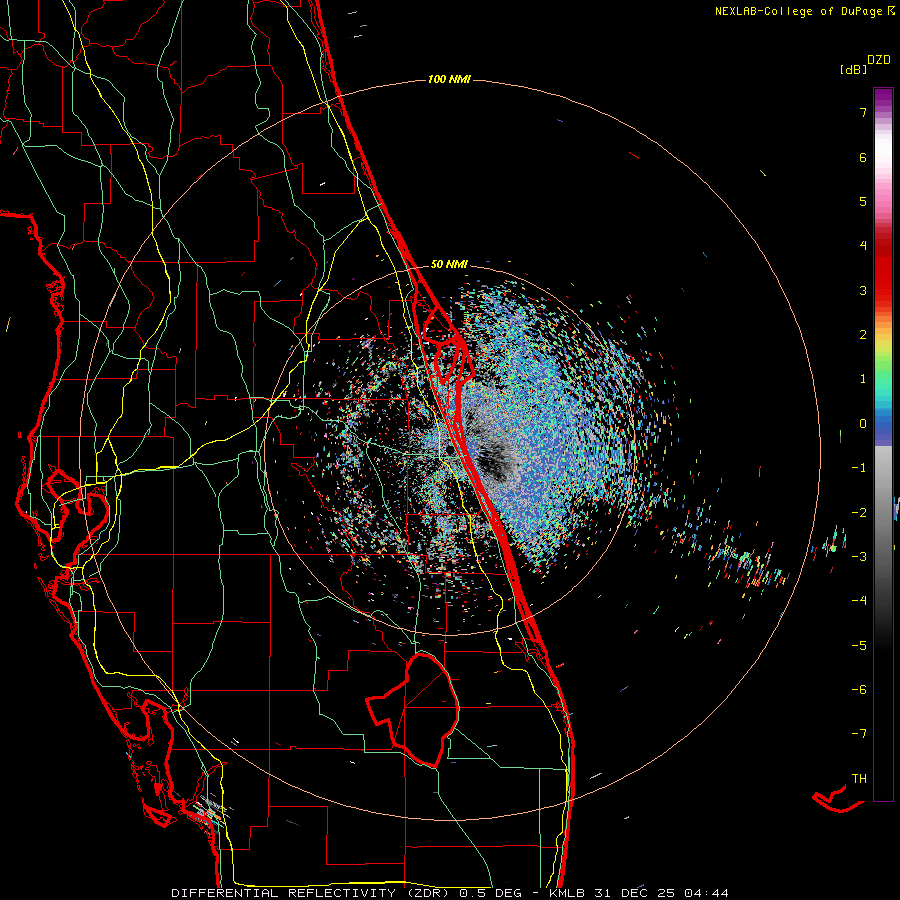Click the ZDR color scale bar
Screen dimensions: 900x900
pos(883,444)
